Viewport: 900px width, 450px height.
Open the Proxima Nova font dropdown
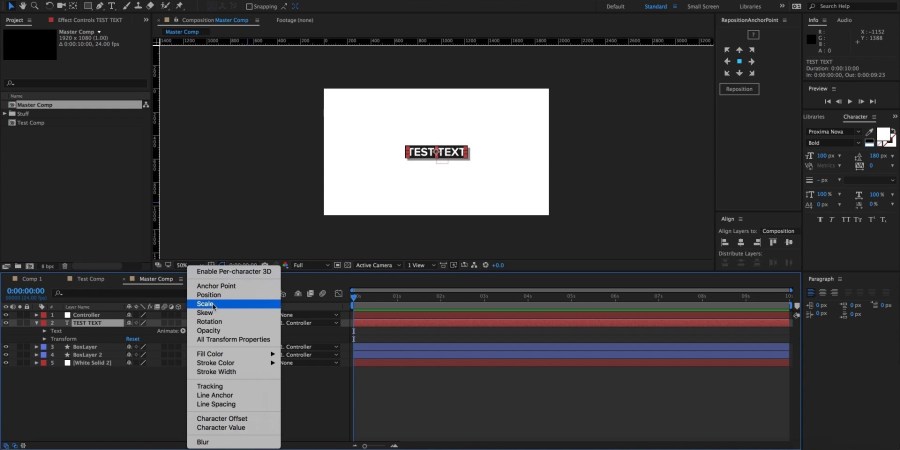coord(834,132)
